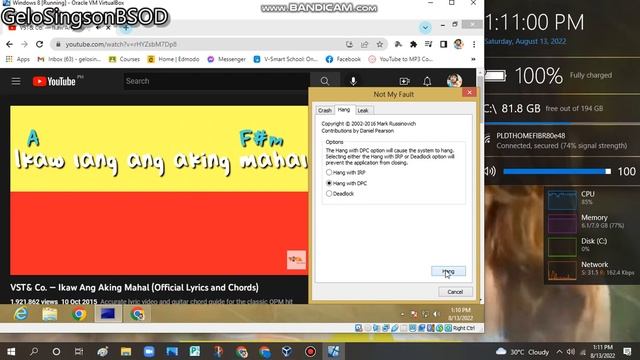This screenshot has height=360, width=640.
Task: Open Chrome in the Windows 8 taskbar
Action: [x=79, y=314]
